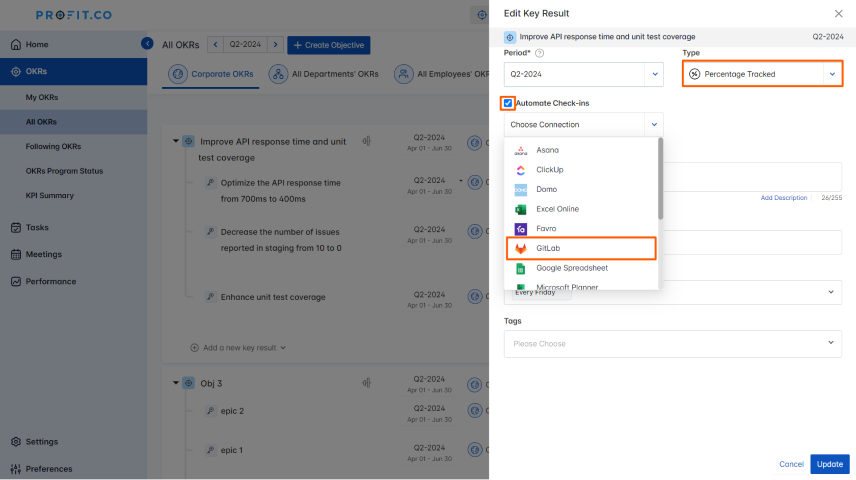This screenshot has width=856, height=480.
Task: Open the Preferences sliders icon
Action: point(16,469)
